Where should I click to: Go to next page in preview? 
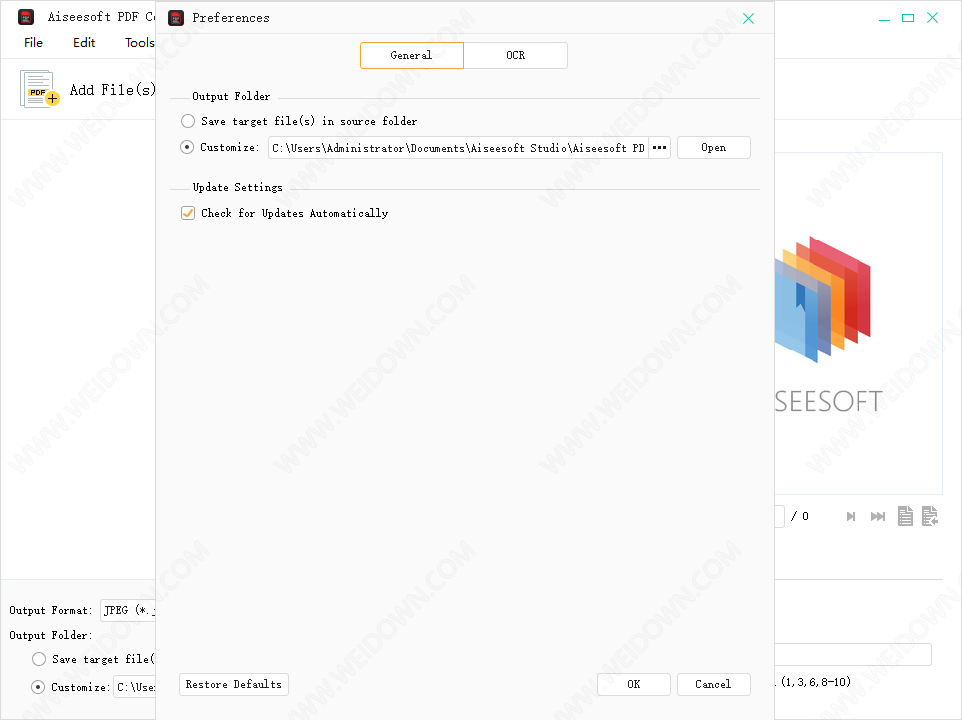click(x=850, y=516)
